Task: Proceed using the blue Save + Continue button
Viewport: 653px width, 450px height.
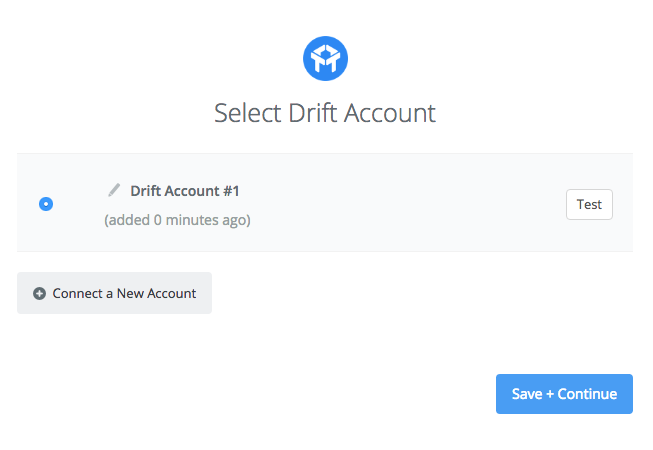Action: click(x=564, y=394)
